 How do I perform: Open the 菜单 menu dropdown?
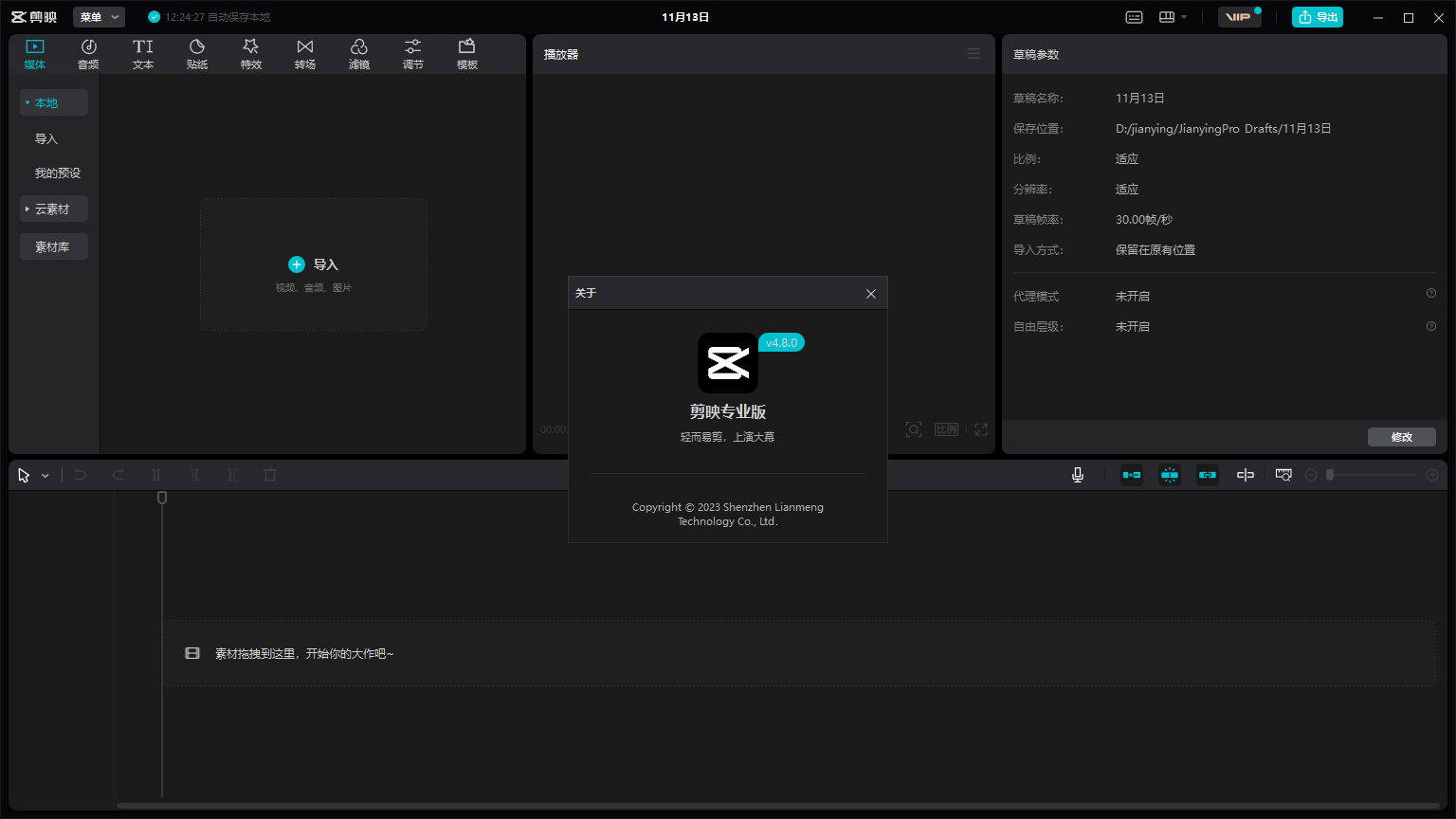click(99, 17)
